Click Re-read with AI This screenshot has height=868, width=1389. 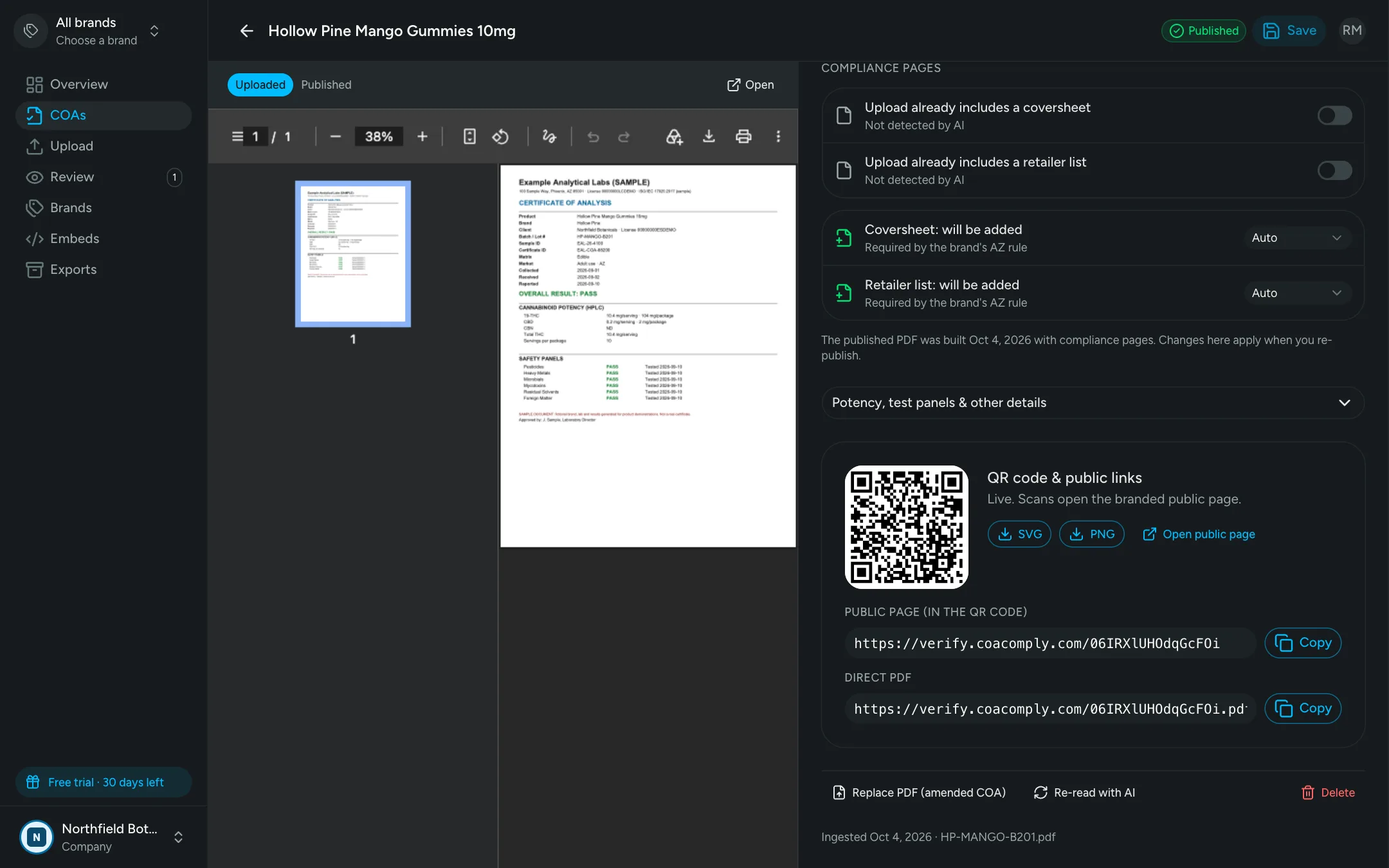1084,793
